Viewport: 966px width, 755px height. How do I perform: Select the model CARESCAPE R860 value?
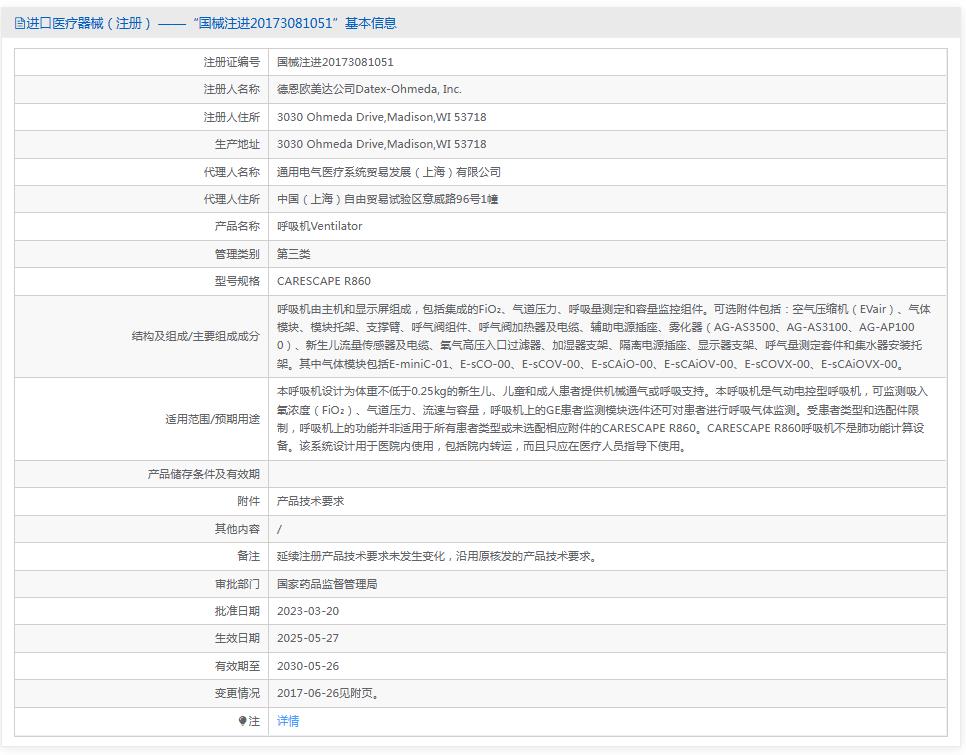(x=323, y=281)
